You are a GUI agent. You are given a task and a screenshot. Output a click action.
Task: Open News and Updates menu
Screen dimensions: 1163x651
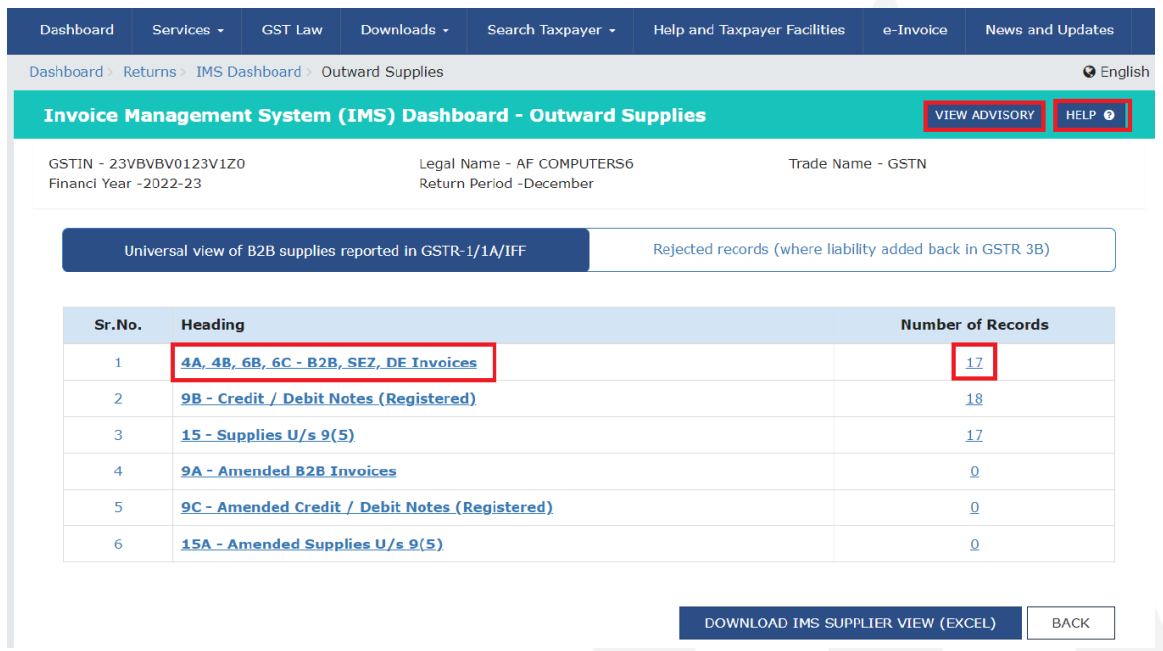point(1049,30)
